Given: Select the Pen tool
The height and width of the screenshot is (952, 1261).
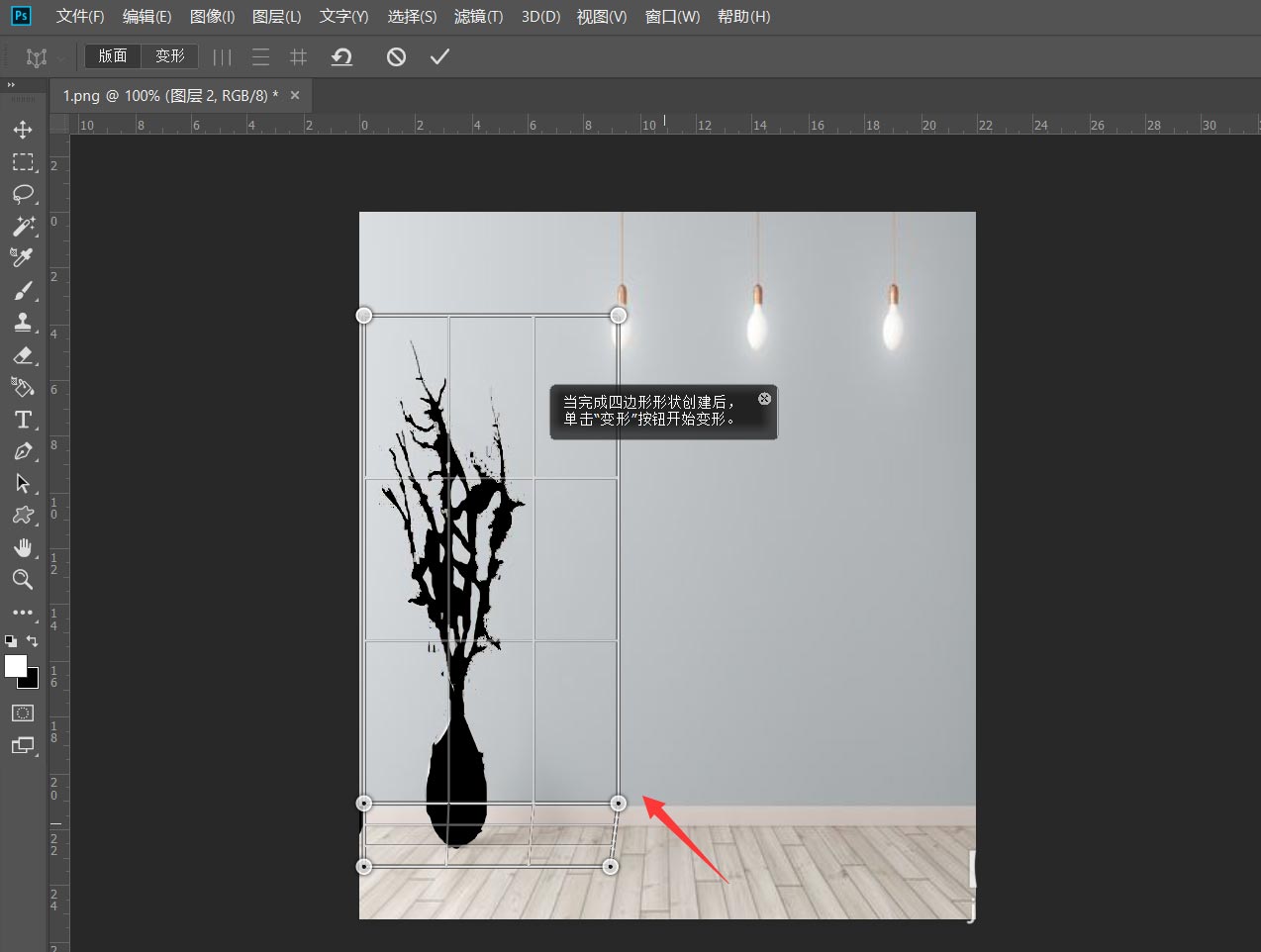Looking at the screenshot, I should [23, 452].
